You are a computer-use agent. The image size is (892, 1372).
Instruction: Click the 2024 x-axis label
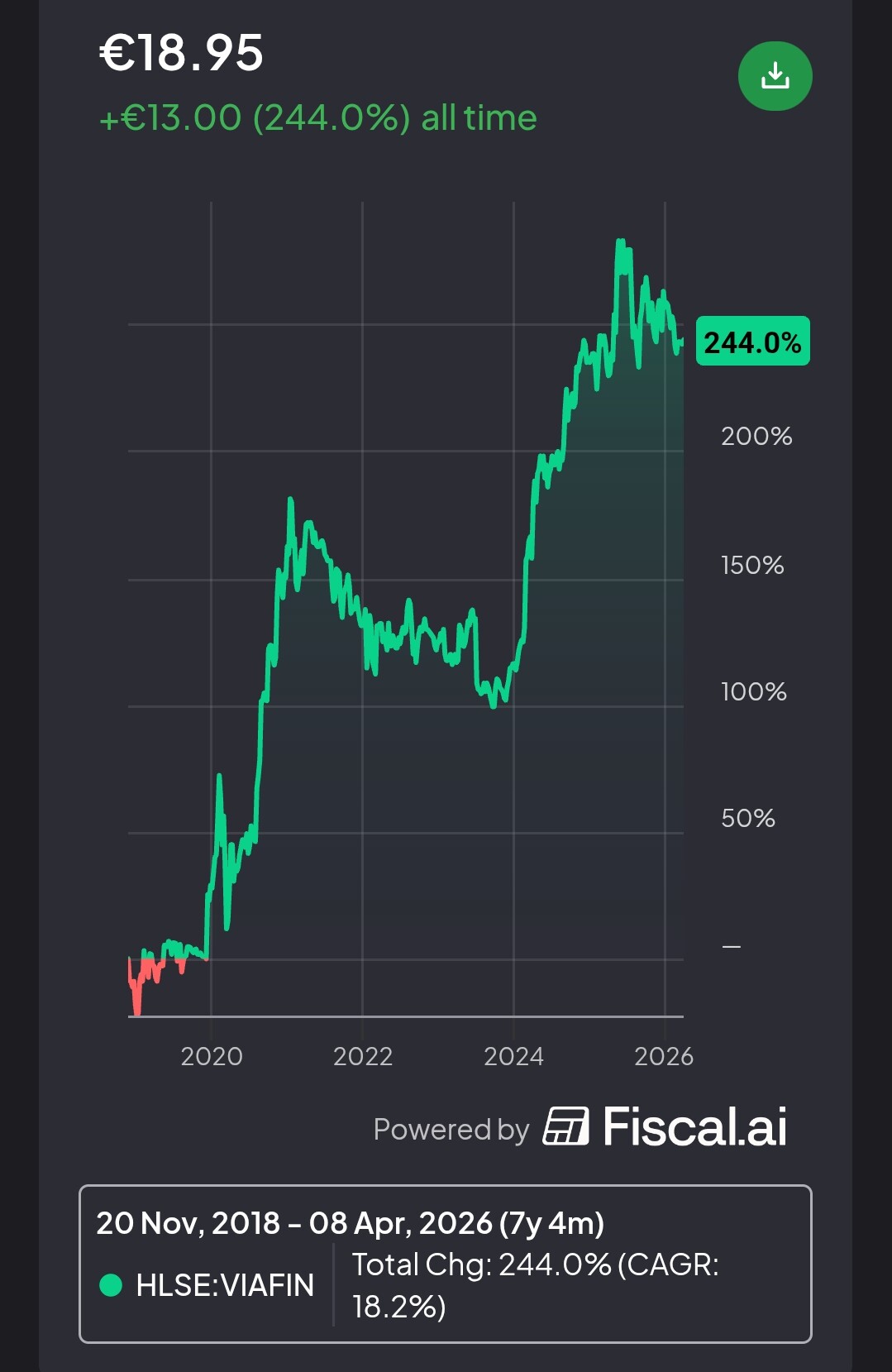(513, 1056)
